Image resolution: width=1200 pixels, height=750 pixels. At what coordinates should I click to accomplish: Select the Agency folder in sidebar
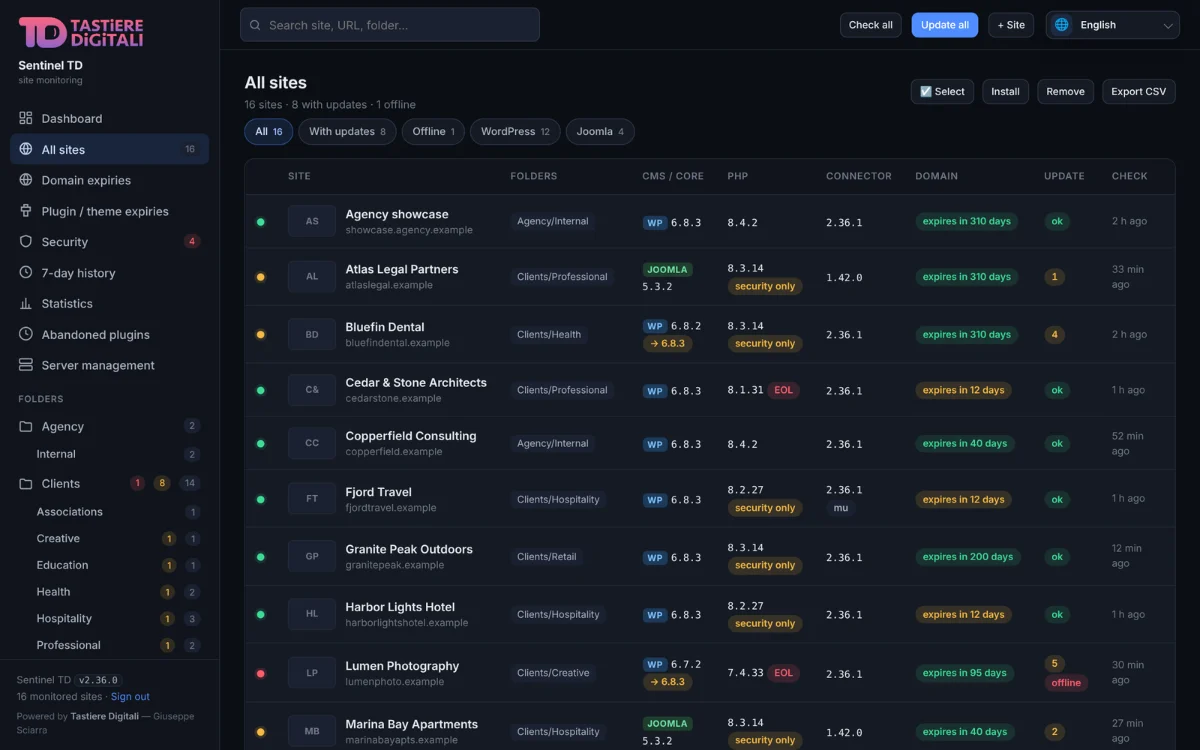point(109,426)
